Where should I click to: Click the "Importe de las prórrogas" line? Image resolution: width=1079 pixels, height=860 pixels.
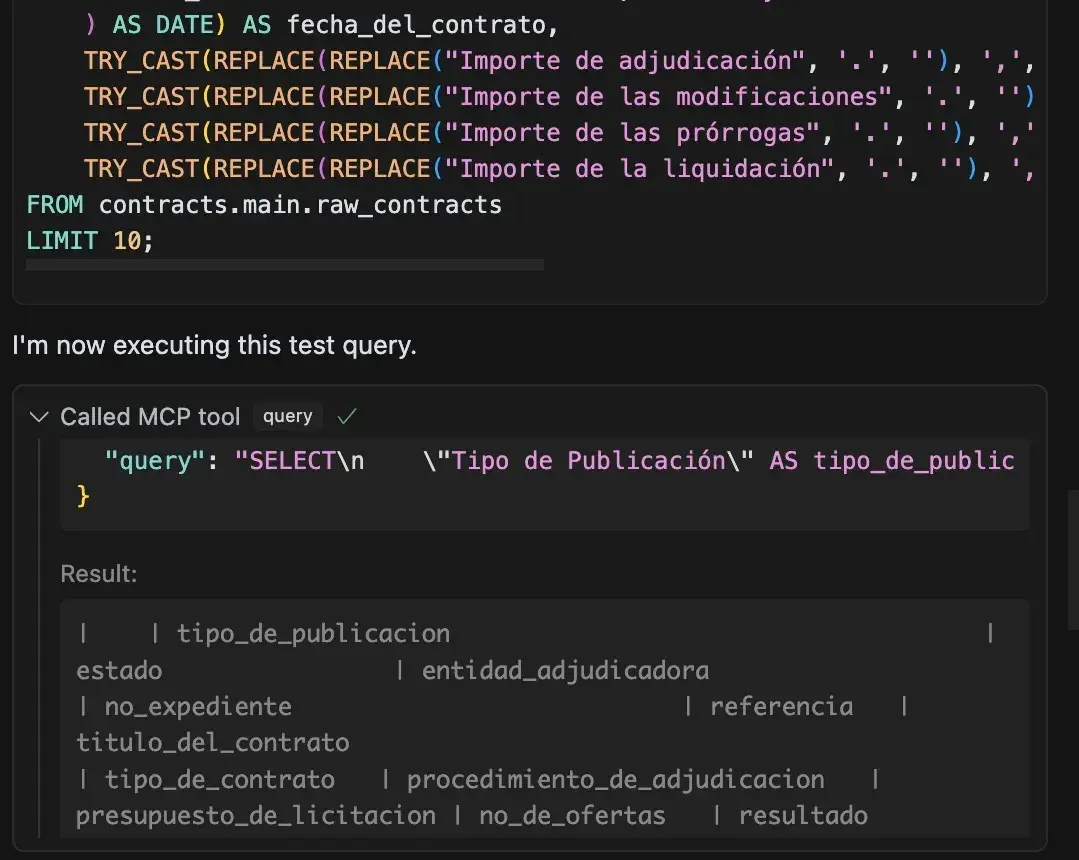(x=559, y=133)
